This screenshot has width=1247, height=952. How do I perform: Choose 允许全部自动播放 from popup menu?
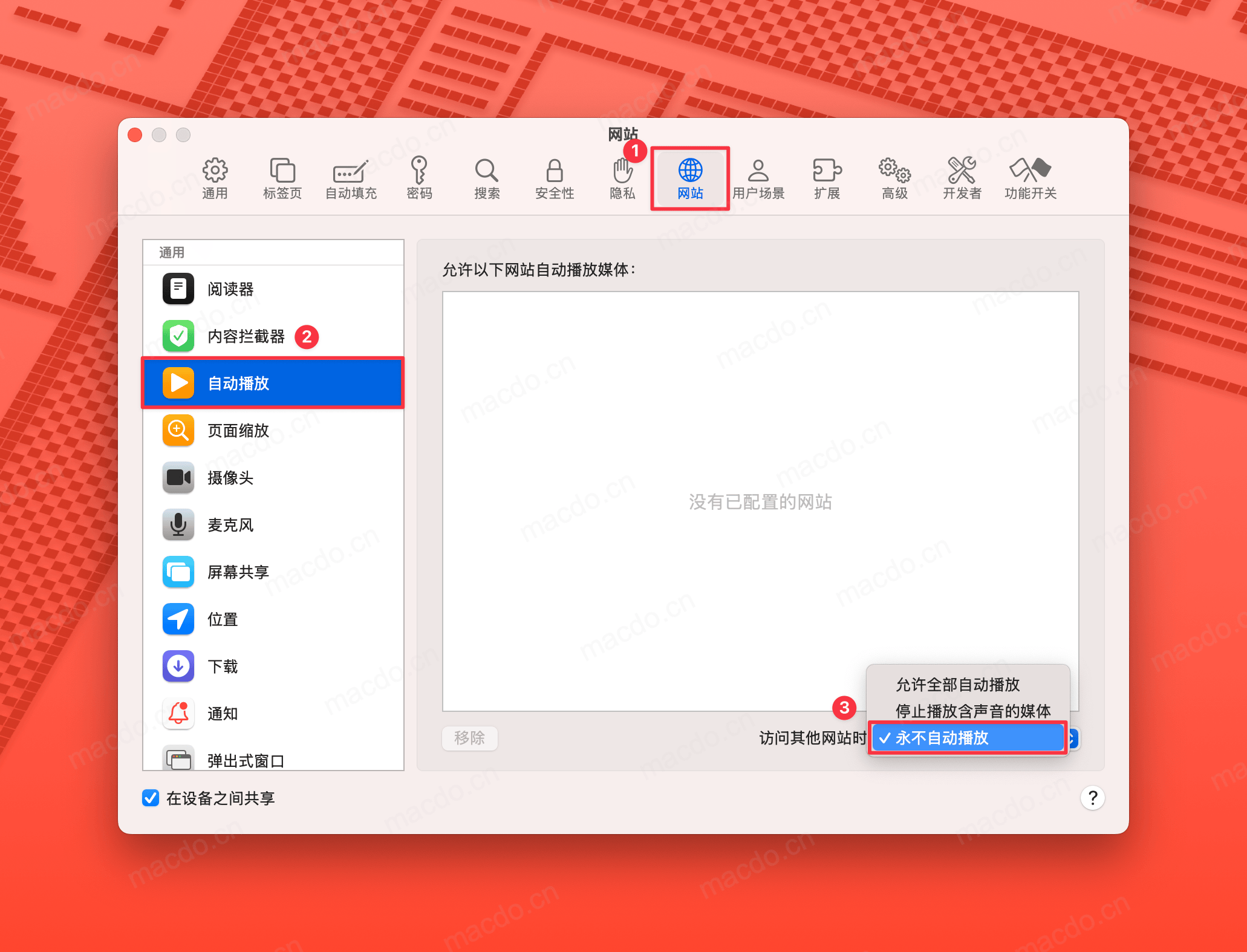pos(957,685)
